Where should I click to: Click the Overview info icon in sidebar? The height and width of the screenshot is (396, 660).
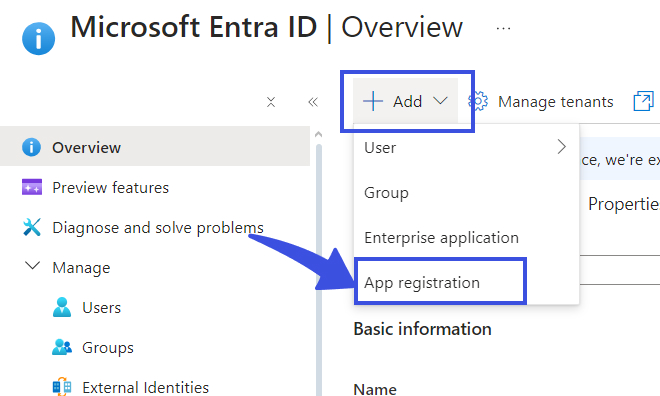tap(32, 147)
